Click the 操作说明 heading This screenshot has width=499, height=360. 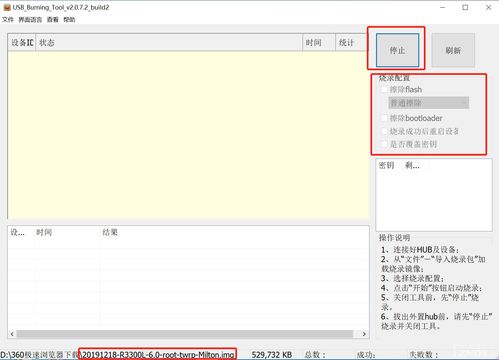click(394, 238)
